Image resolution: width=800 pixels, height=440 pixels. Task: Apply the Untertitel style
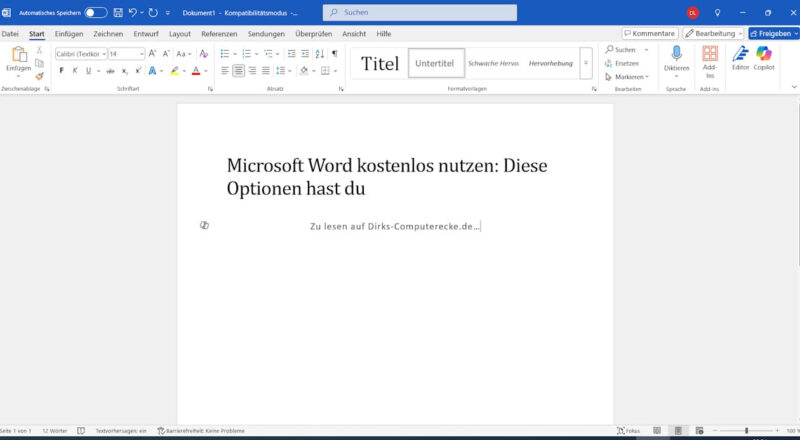click(436, 63)
